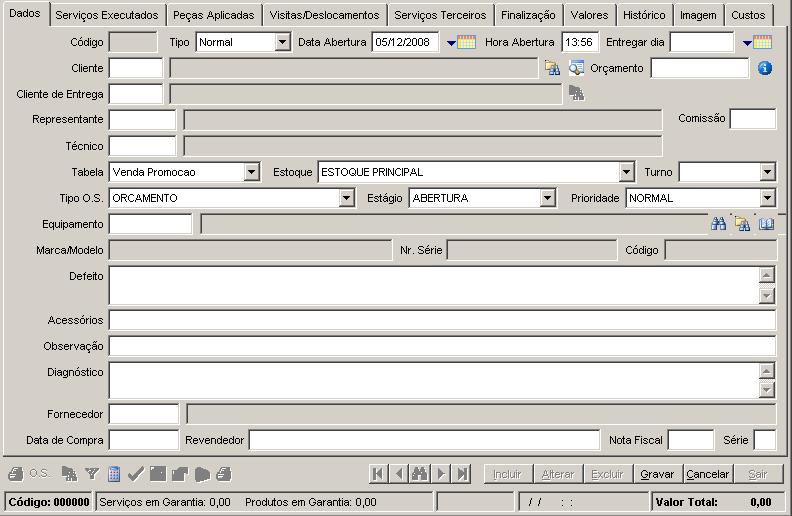Click the filter funnel icon in bottom toolbar
This screenshot has height=516, width=792.
pos(92,474)
